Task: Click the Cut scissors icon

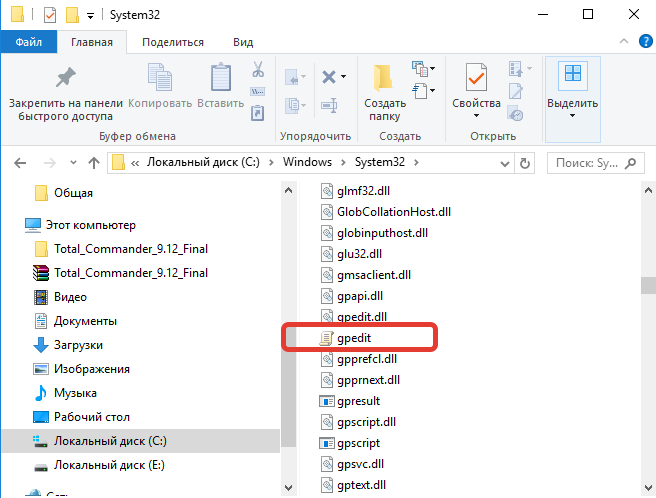Action: (258, 69)
